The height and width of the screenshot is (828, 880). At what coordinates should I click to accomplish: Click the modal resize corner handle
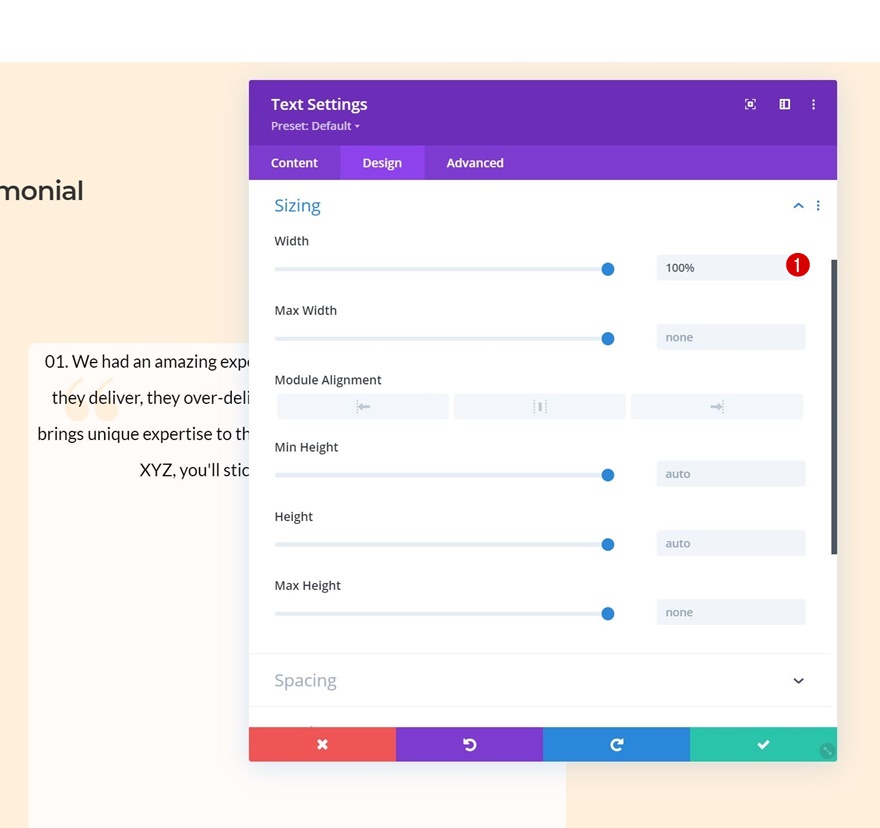(827, 751)
